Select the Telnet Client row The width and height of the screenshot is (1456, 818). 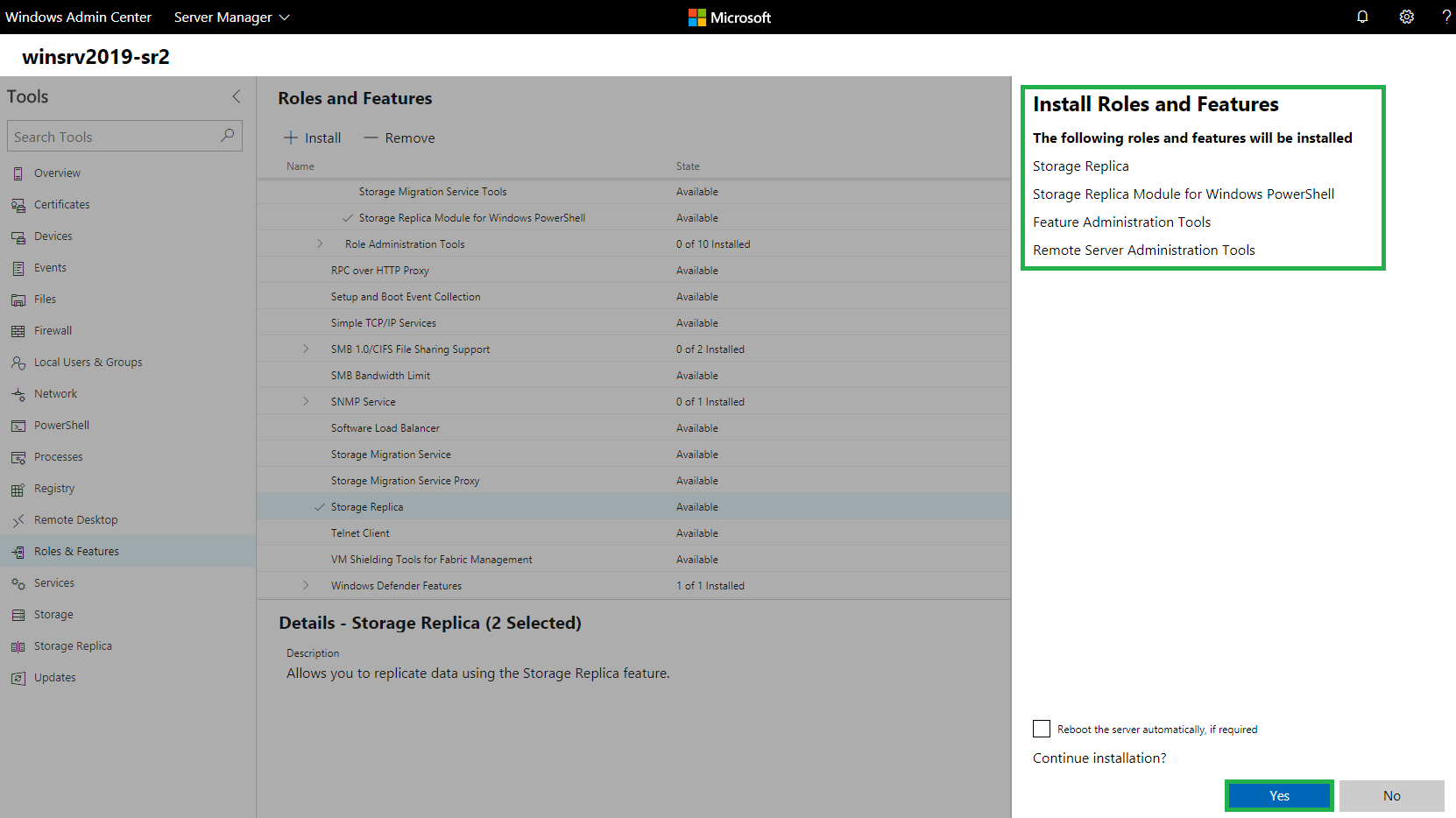[633, 533]
